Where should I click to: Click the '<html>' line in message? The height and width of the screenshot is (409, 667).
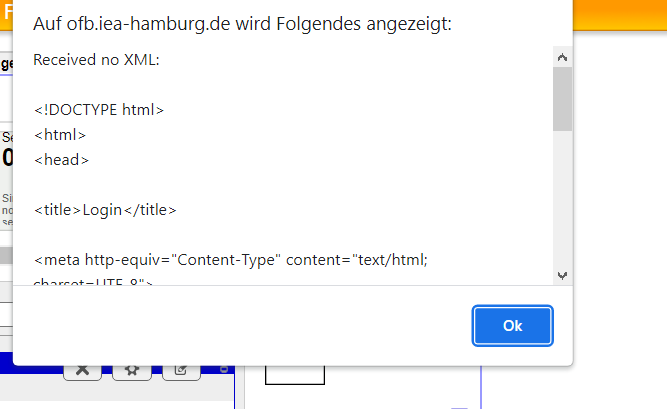pyautogui.click(x=60, y=135)
